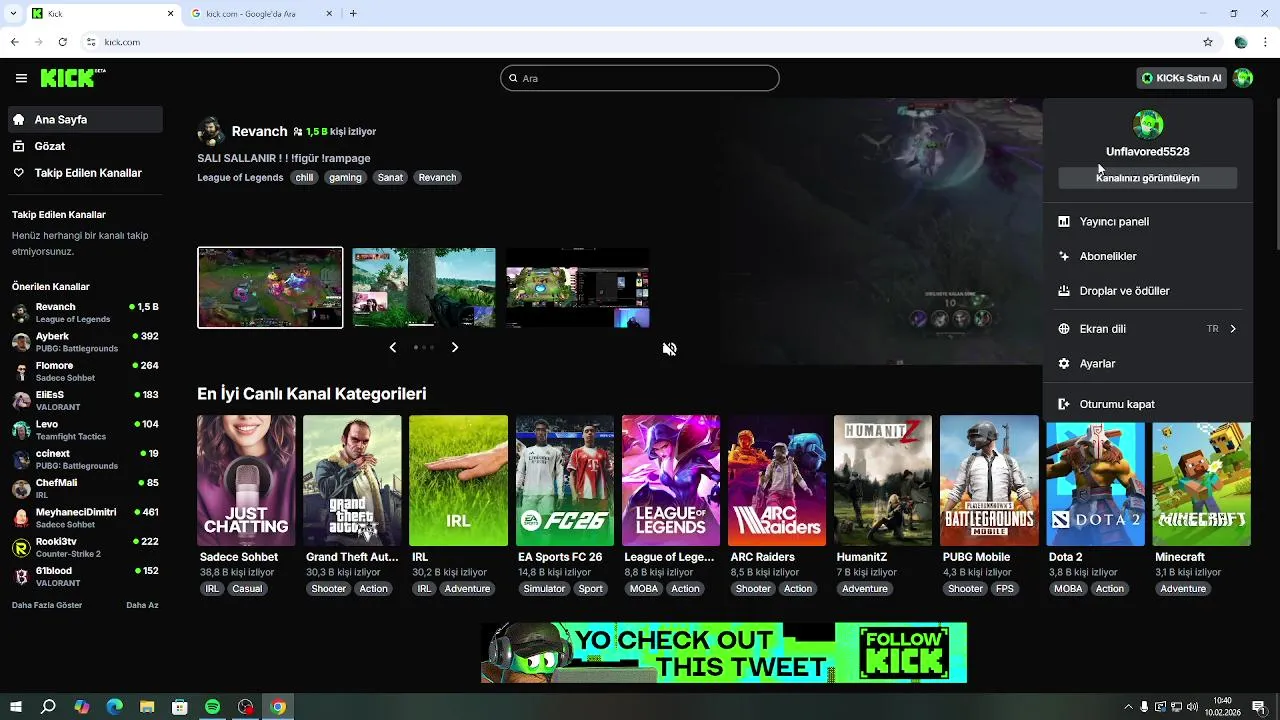Click the Windows Start button

click(x=15, y=707)
